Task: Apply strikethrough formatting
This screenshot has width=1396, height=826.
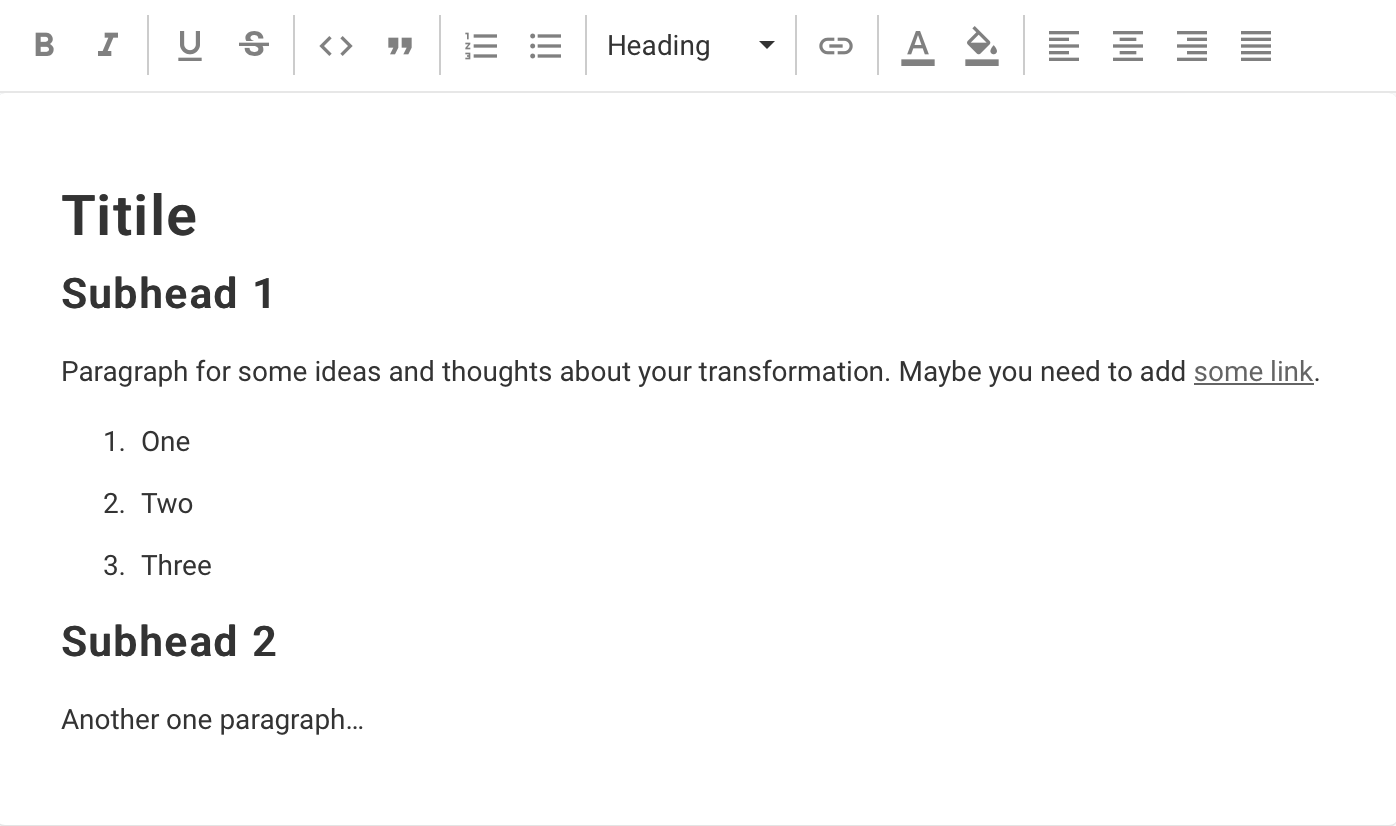Action: pos(254,45)
